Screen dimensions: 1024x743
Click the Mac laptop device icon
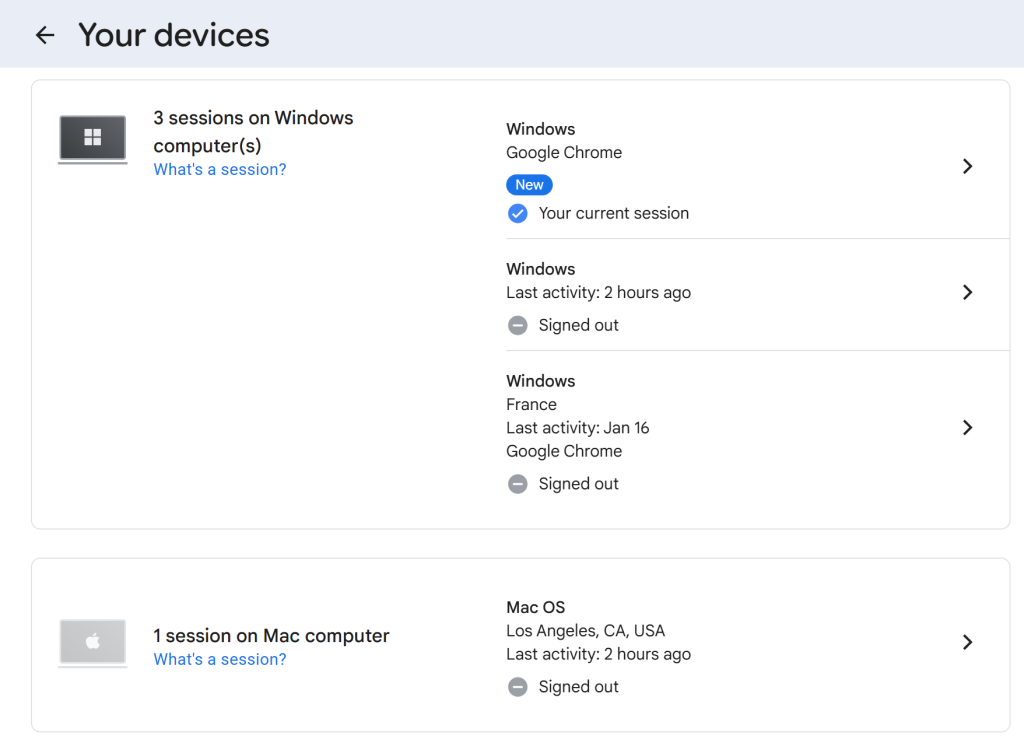[92, 643]
